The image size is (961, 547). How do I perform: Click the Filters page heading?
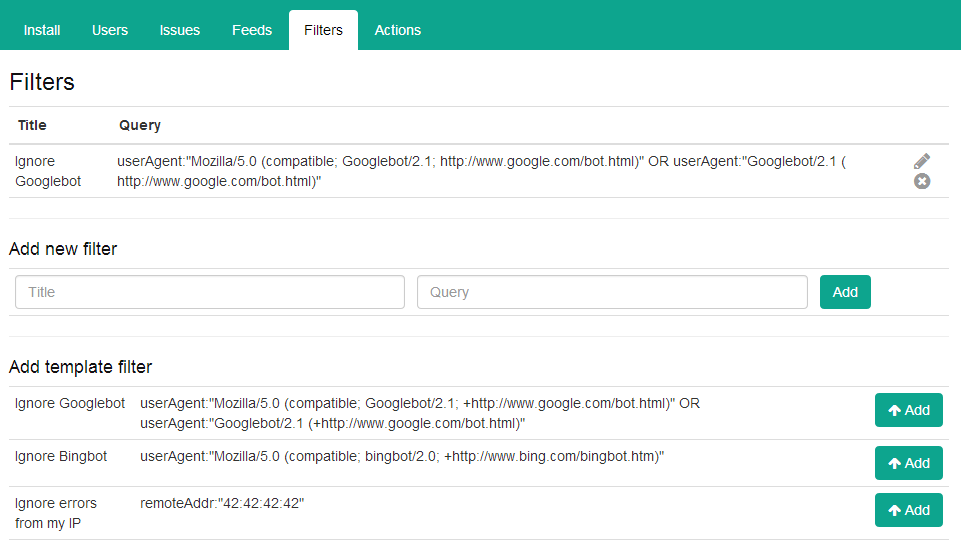[42, 82]
